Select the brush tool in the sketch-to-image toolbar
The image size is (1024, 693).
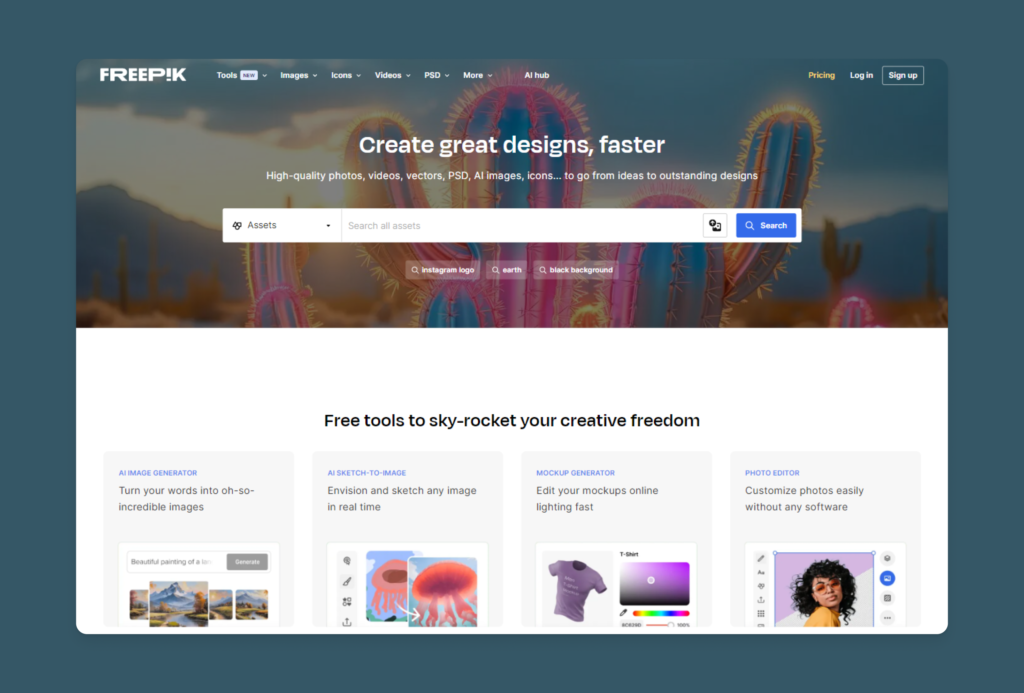[x=348, y=582]
